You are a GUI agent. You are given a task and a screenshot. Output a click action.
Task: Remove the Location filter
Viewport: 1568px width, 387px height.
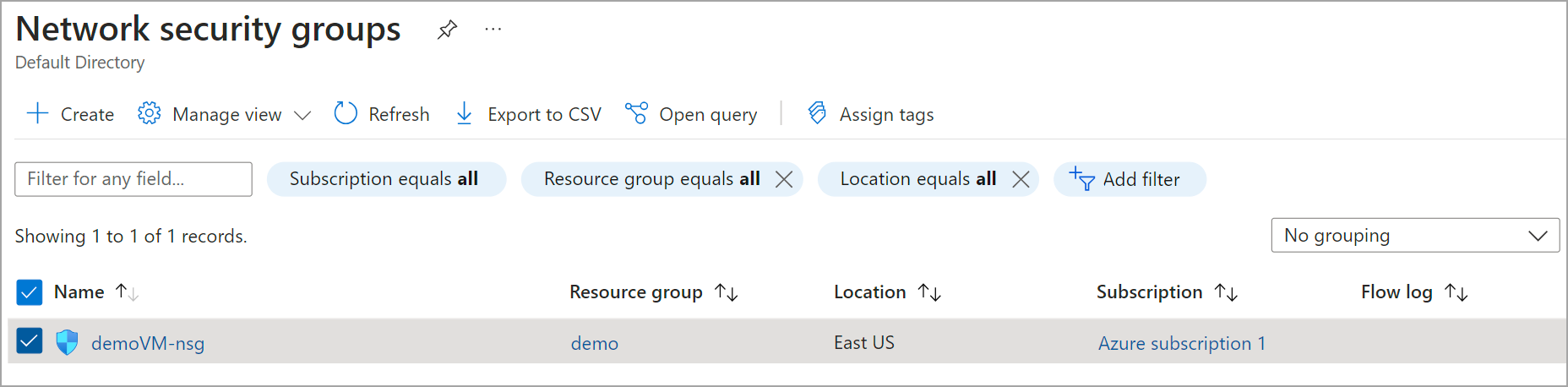pos(1021,179)
